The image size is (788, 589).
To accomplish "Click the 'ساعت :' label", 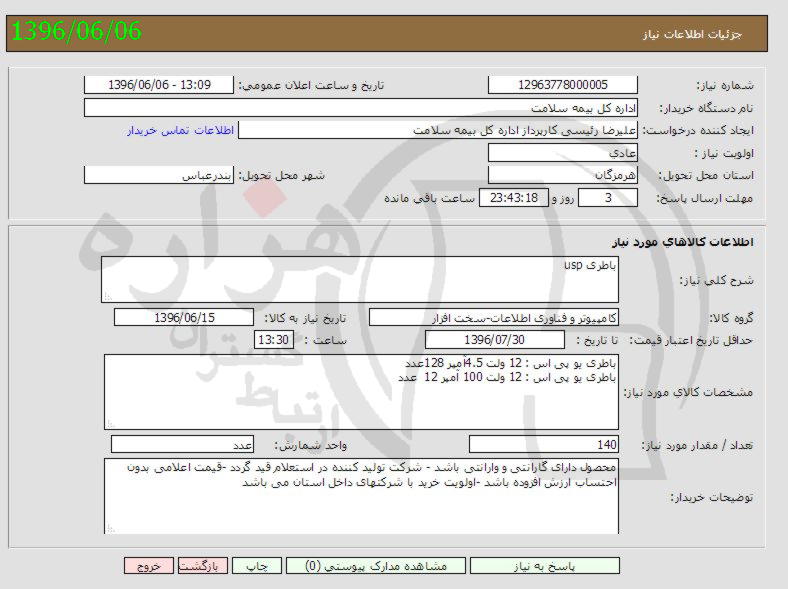I will [325, 341].
